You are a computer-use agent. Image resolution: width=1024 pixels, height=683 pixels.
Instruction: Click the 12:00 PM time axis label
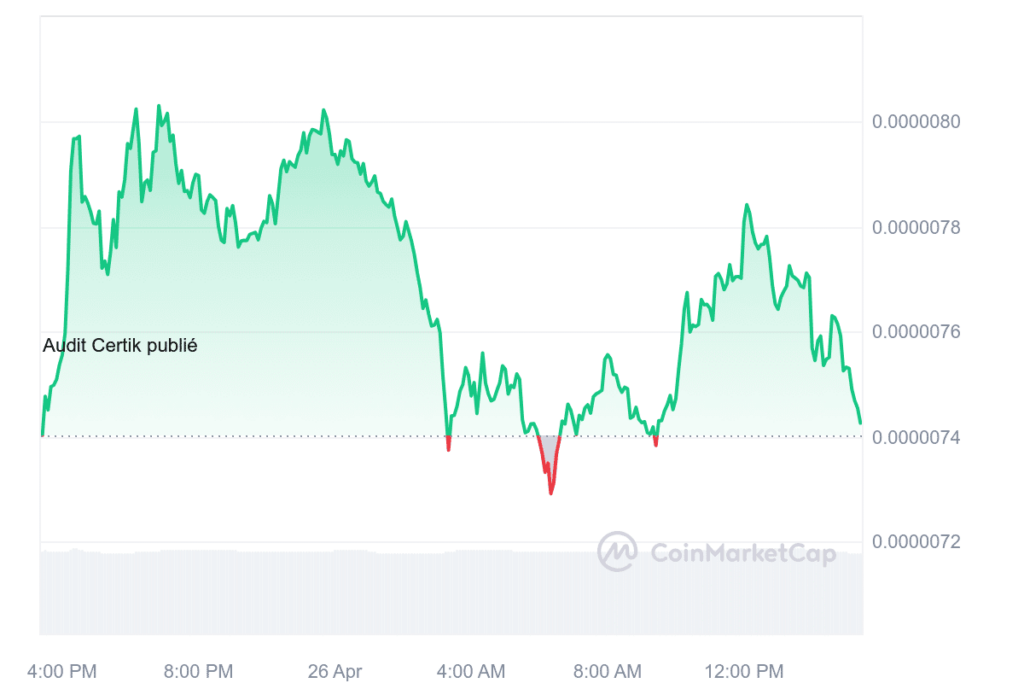pos(744,671)
